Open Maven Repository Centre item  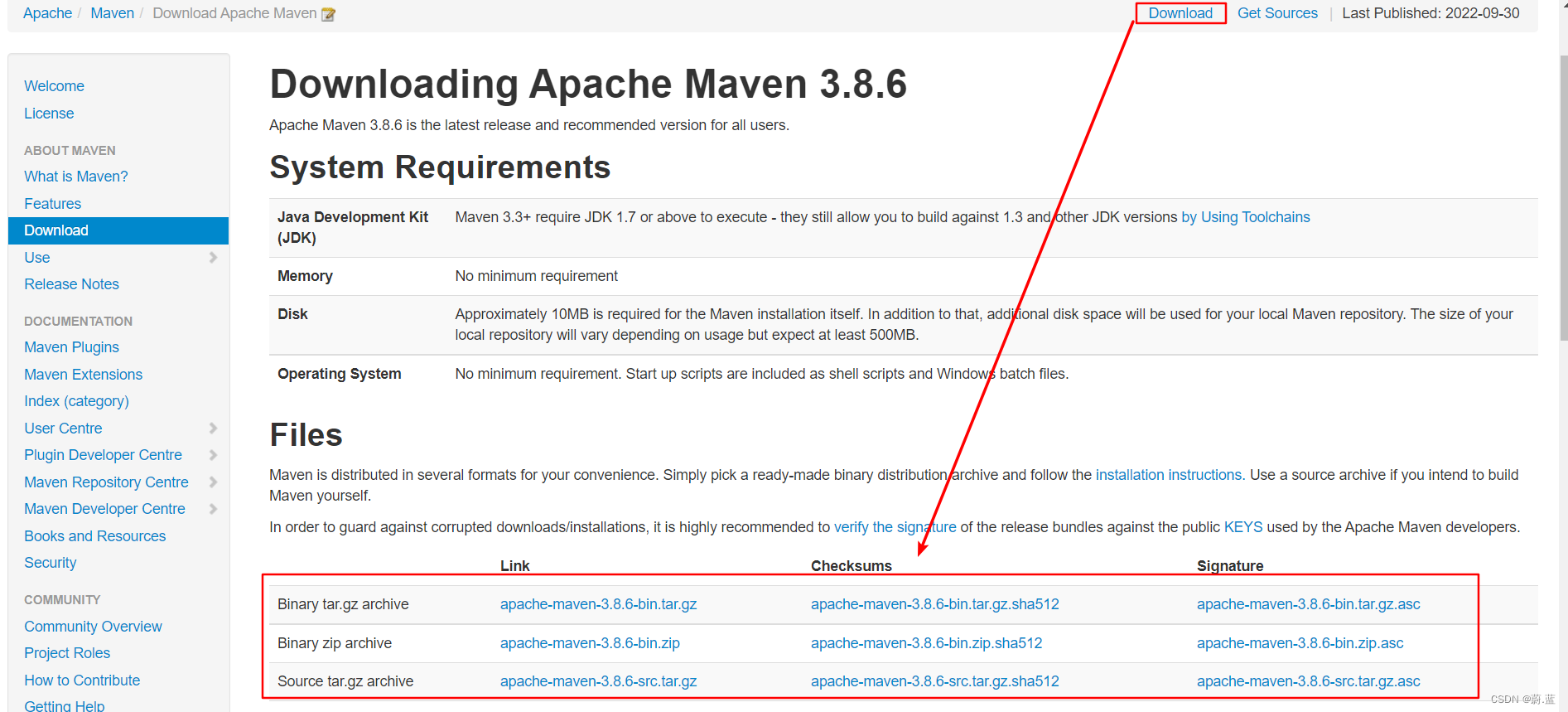click(106, 482)
